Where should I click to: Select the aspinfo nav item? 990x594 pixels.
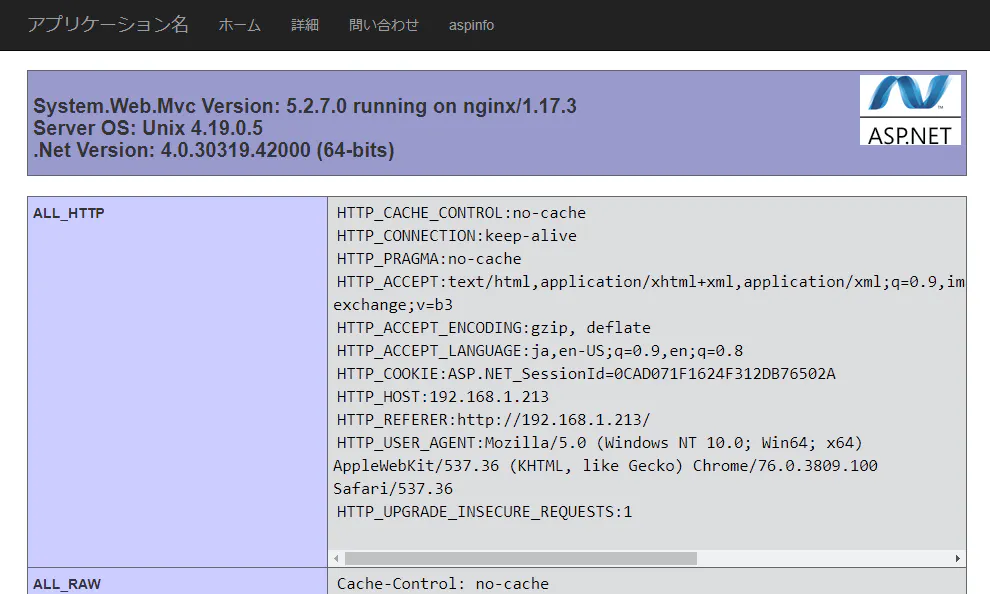pos(471,26)
